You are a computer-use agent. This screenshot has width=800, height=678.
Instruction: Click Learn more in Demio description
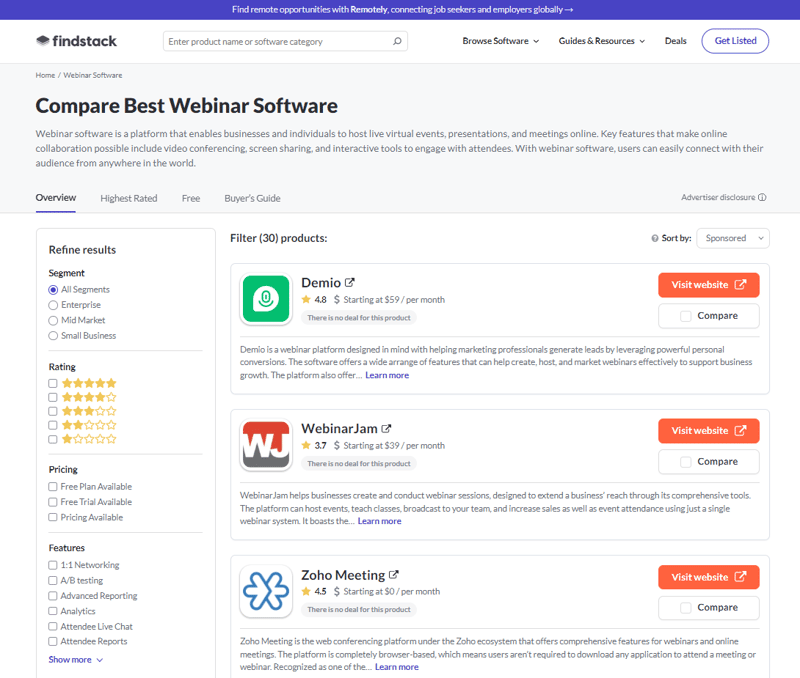point(387,375)
